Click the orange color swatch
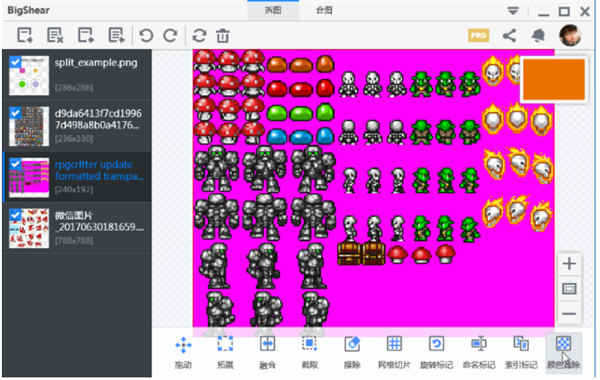Screen dimensions: 600x380 (x=554, y=80)
